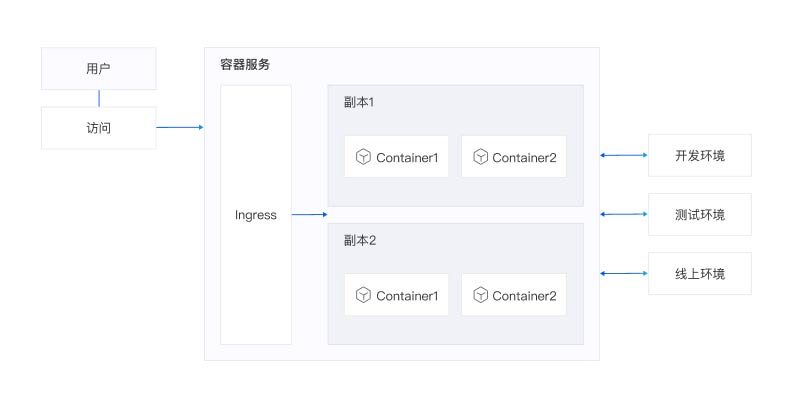
Task: Click the cube icon of Container2 in 副本1
Action: coord(480,157)
